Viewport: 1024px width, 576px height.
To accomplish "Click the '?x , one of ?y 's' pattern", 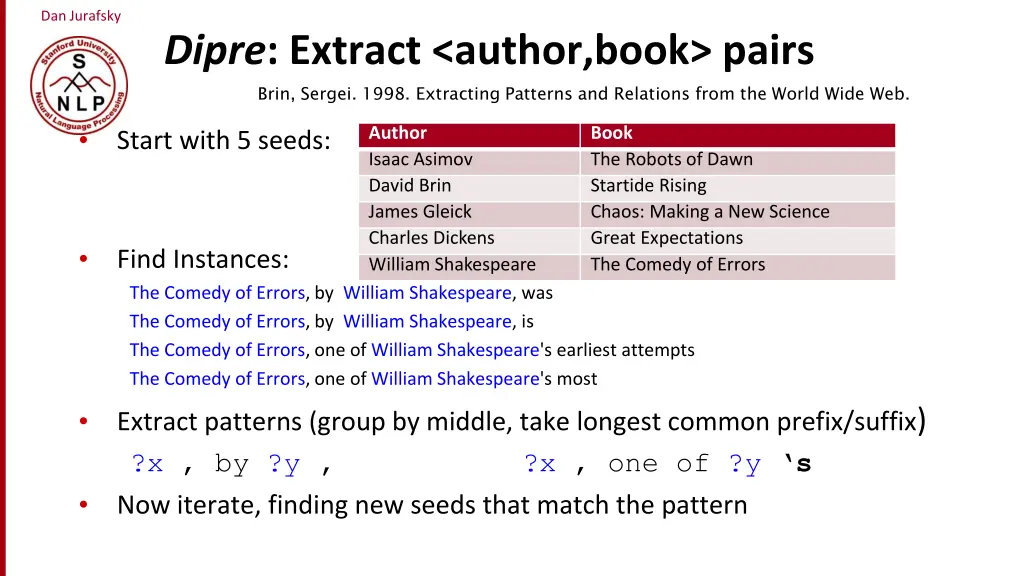I will point(667,464).
